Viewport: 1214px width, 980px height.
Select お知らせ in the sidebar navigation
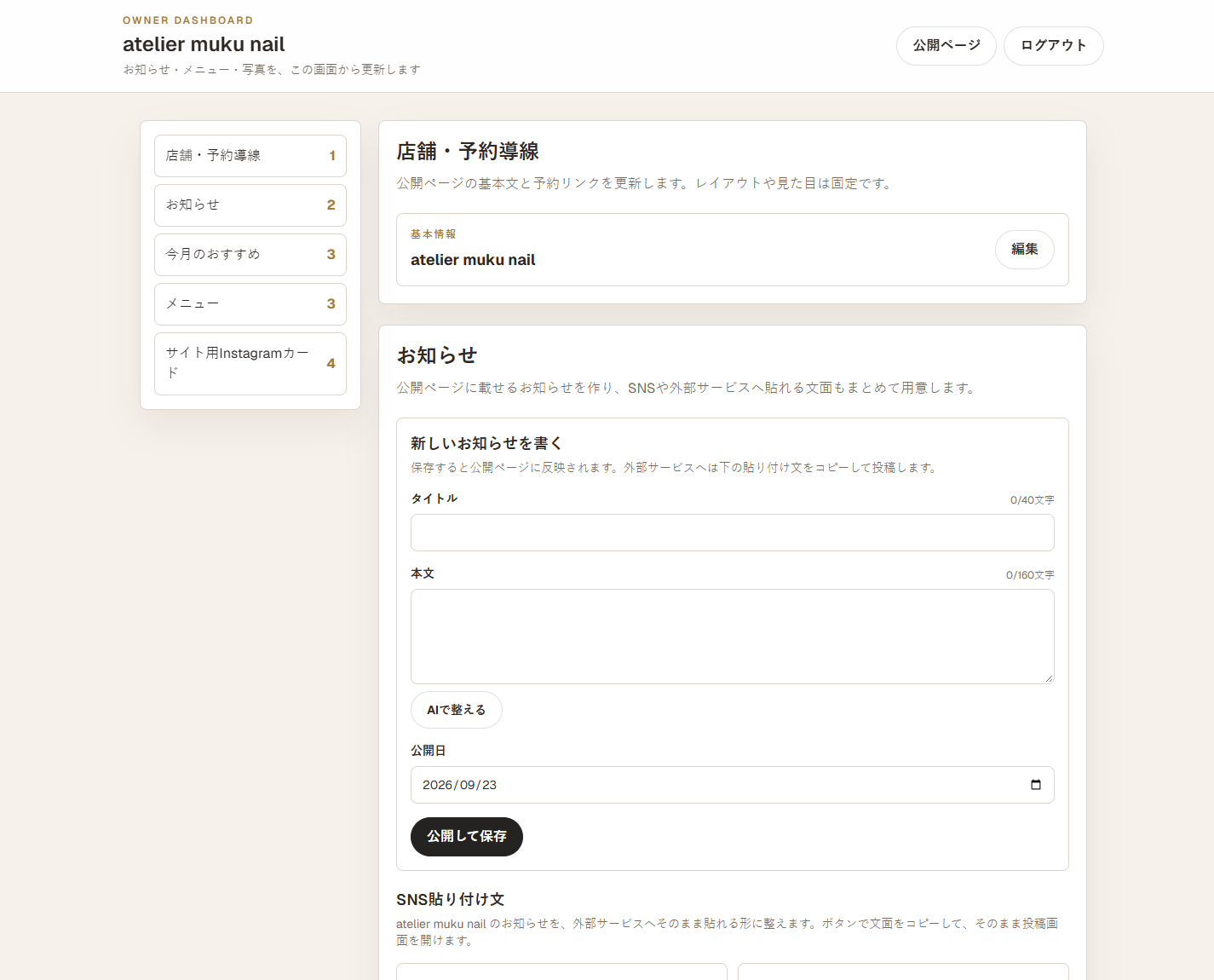point(250,205)
